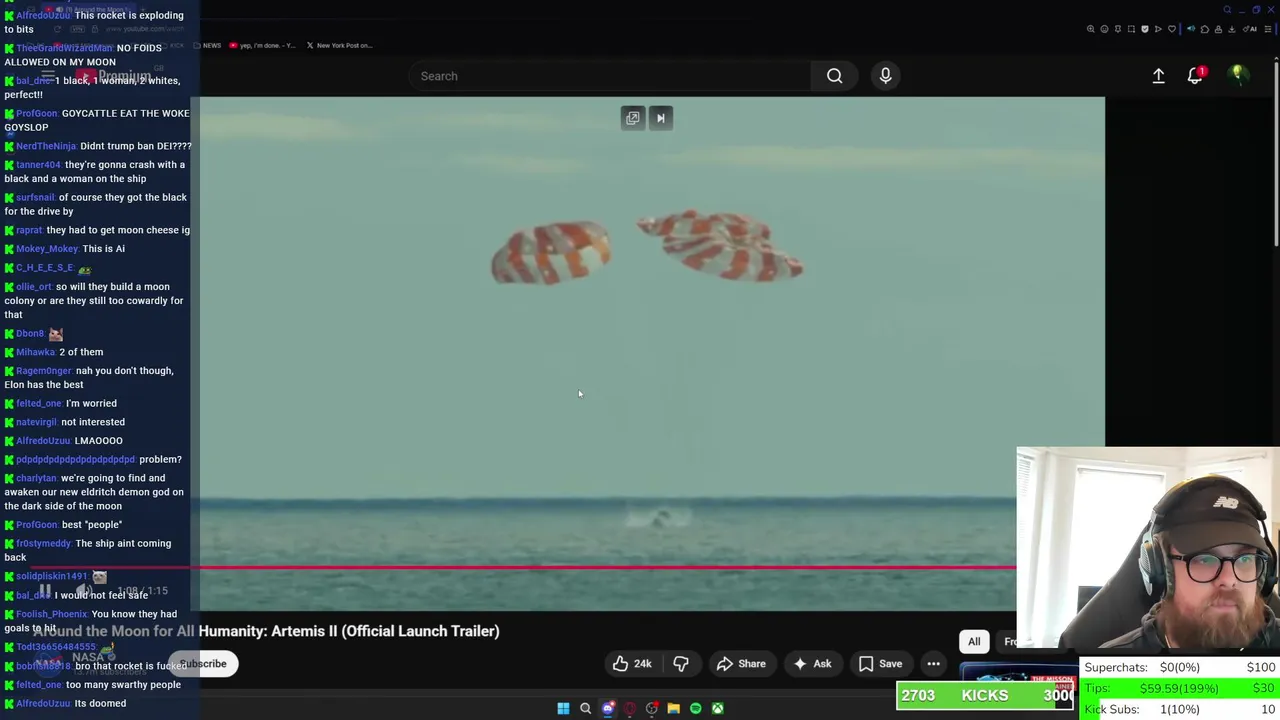Open the browser easy setup menu icon
1280x720 pixels.
(x=1268, y=29)
